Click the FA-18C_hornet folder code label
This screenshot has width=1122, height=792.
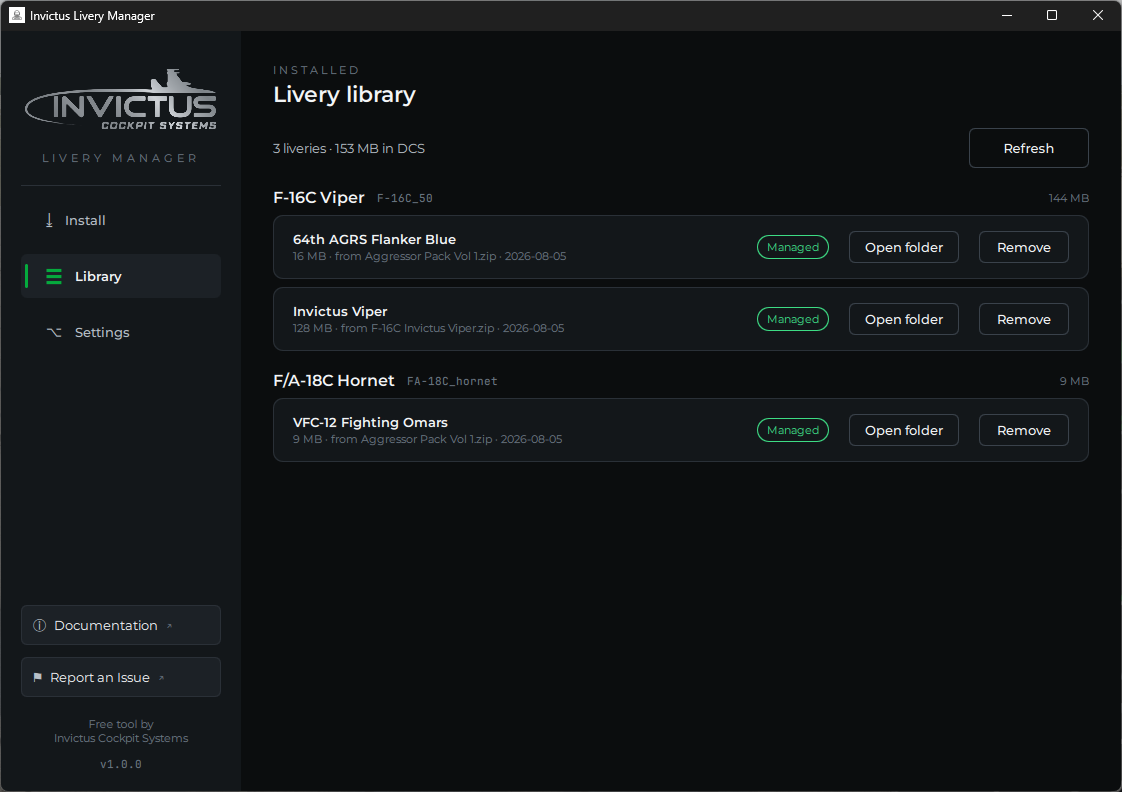[452, 381]
